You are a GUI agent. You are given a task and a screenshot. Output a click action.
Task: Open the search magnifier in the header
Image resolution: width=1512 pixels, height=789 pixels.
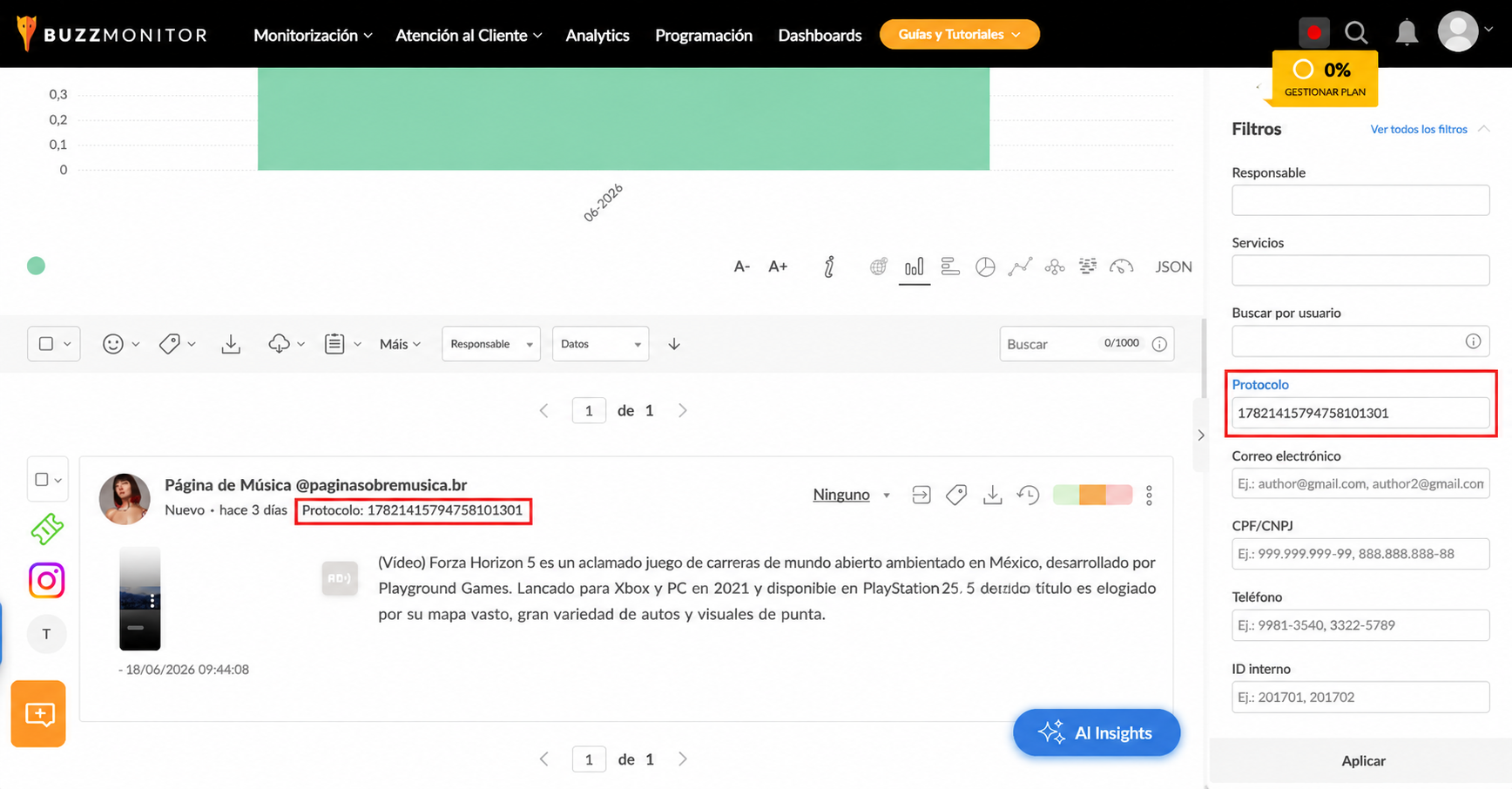point(1356,33)
